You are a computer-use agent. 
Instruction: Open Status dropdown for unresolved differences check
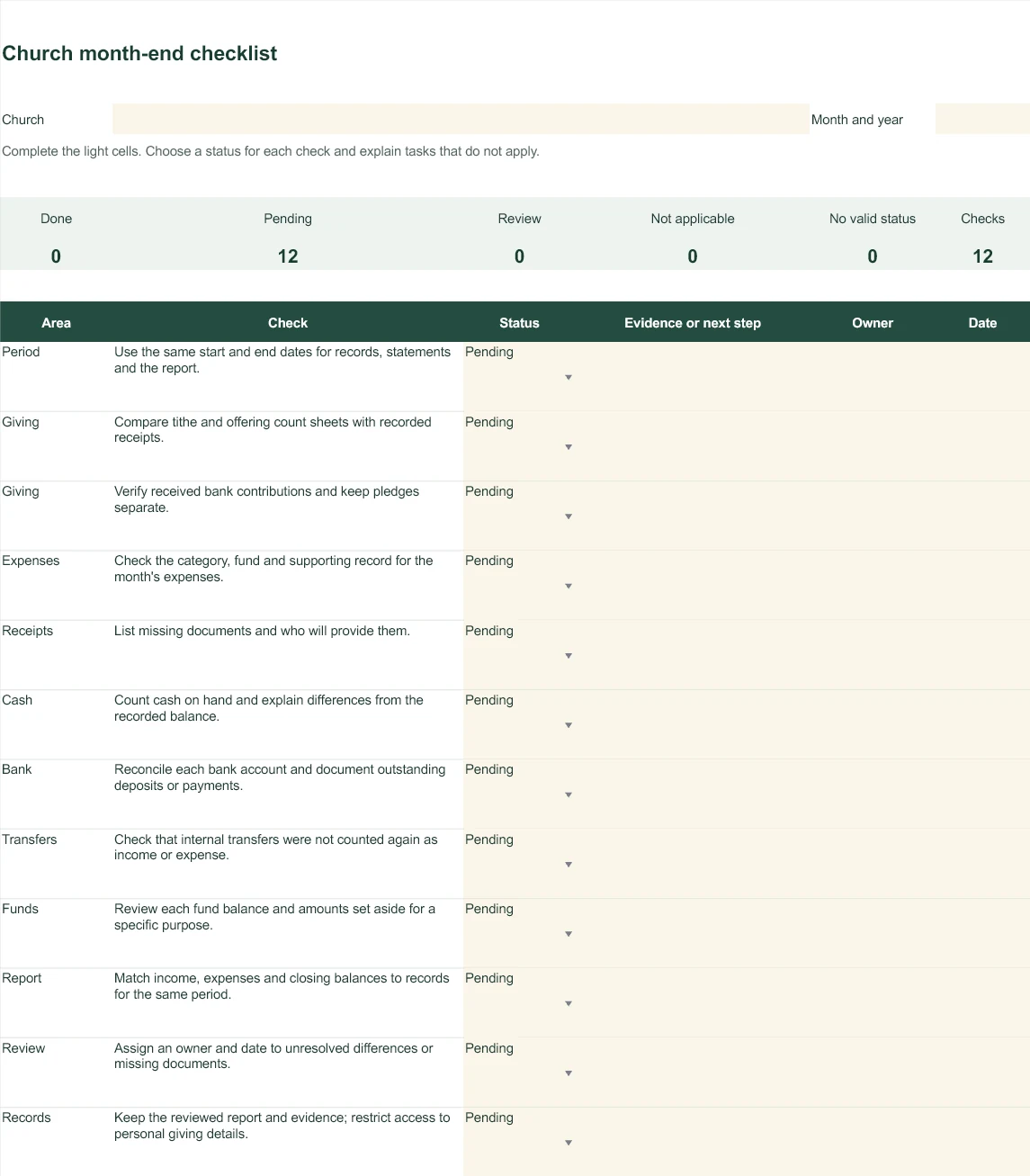tap(569, 1073)
